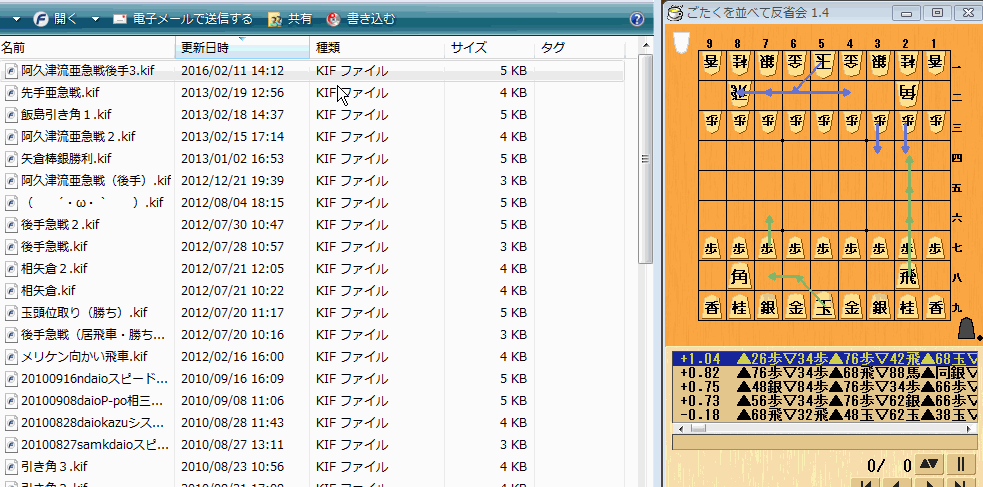Click the empty comment field below analysis list
The width and height of the screenshot is (983, 487).
click(x=824, y=442)
